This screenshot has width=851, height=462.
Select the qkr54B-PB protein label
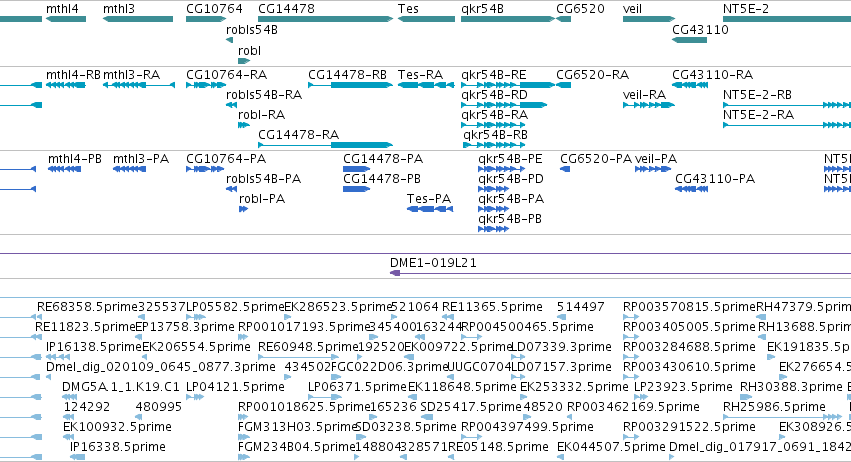tap(510, 219)
